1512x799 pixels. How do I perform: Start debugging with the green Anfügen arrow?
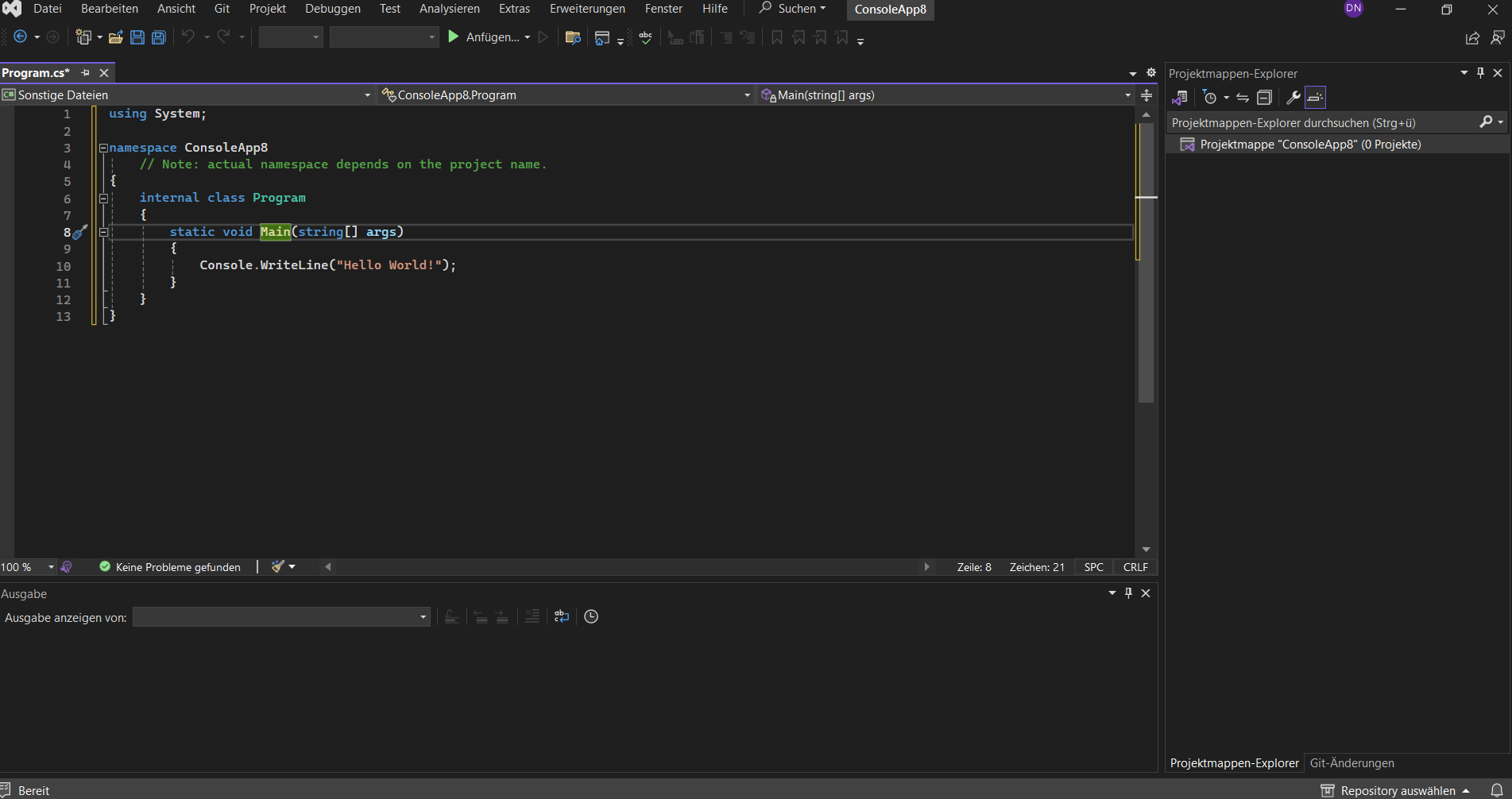click(453, 37)
